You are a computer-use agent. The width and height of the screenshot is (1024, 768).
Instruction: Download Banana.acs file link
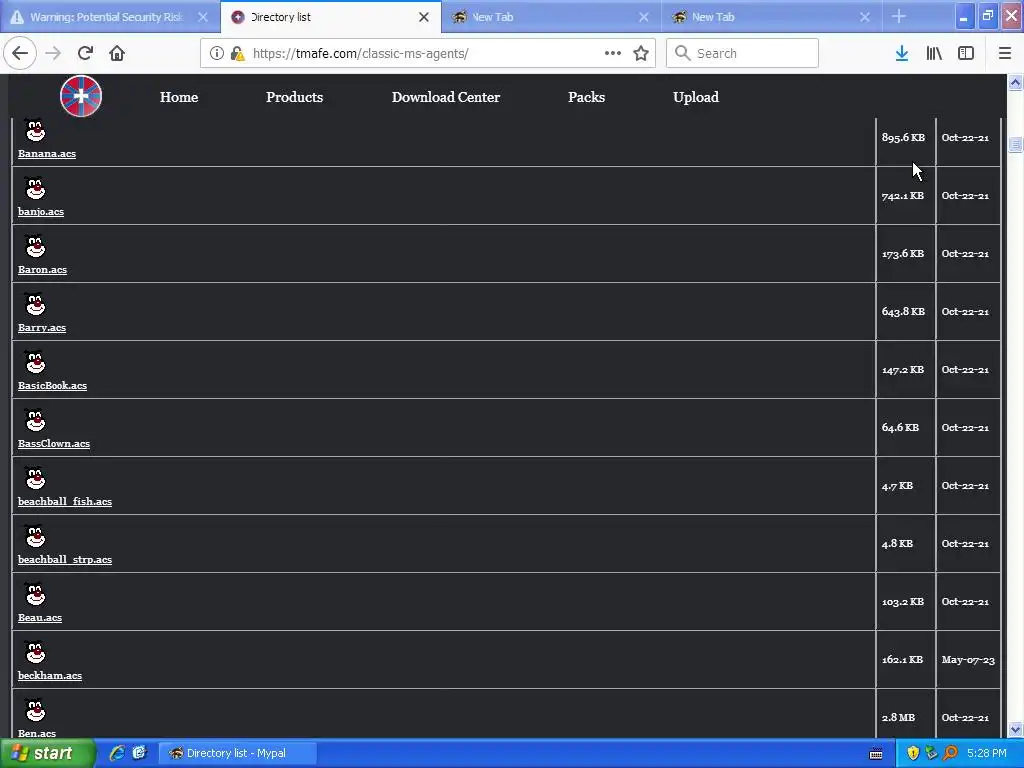[x=47, y=153]
